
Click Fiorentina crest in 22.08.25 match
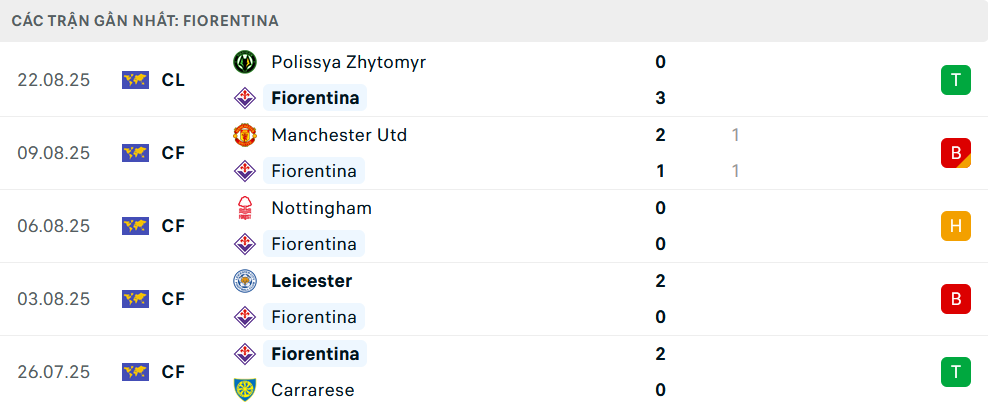point(244,98)
